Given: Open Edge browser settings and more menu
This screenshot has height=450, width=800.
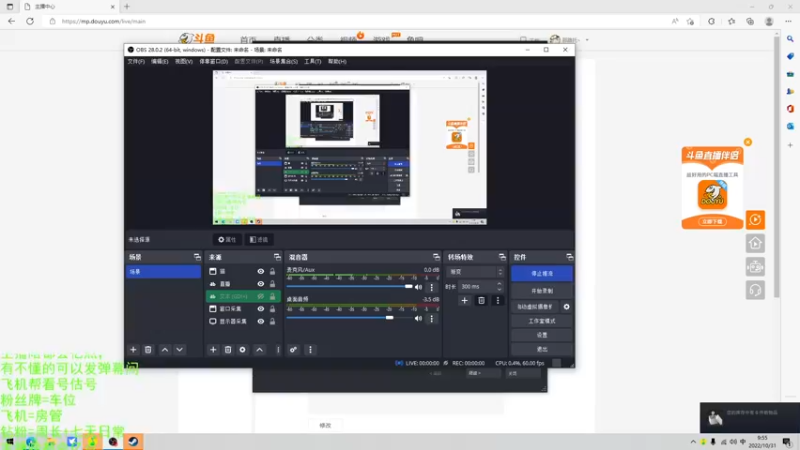Looking at the screenshot, I should 789,21.
